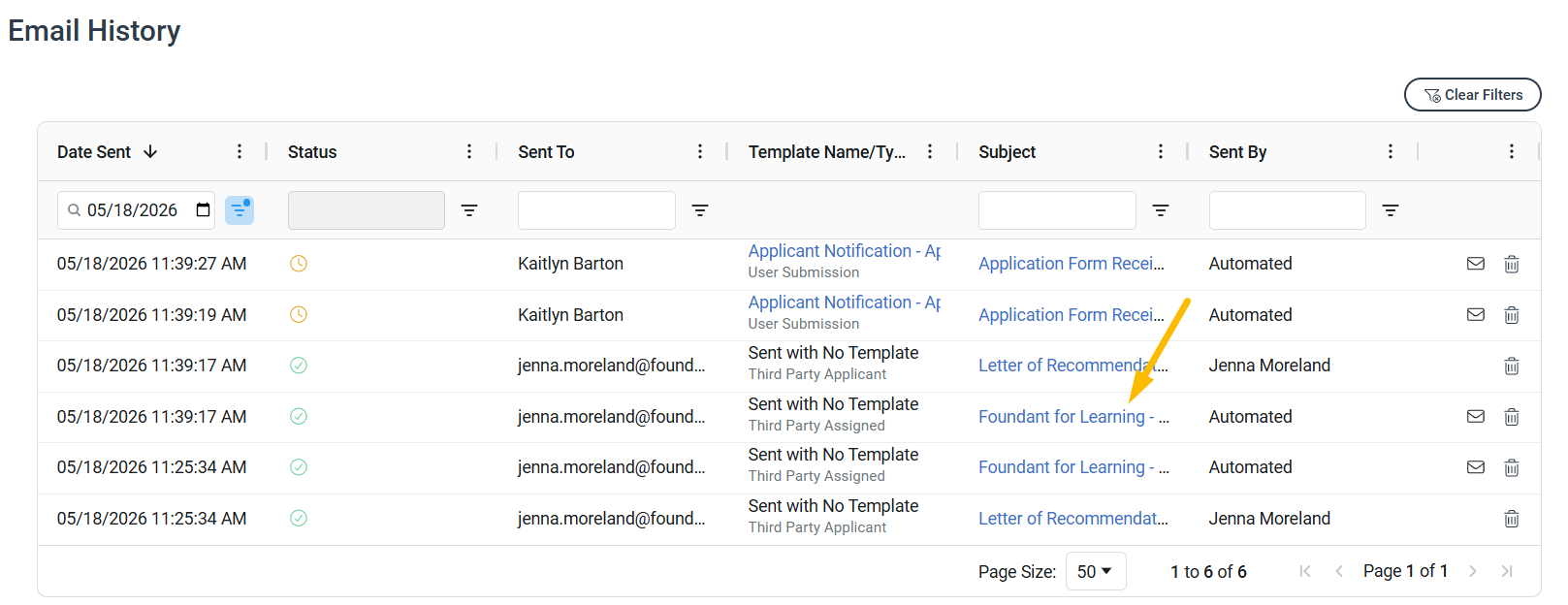
Task: Click the Sent To filter input
Action: coord(596,210)
